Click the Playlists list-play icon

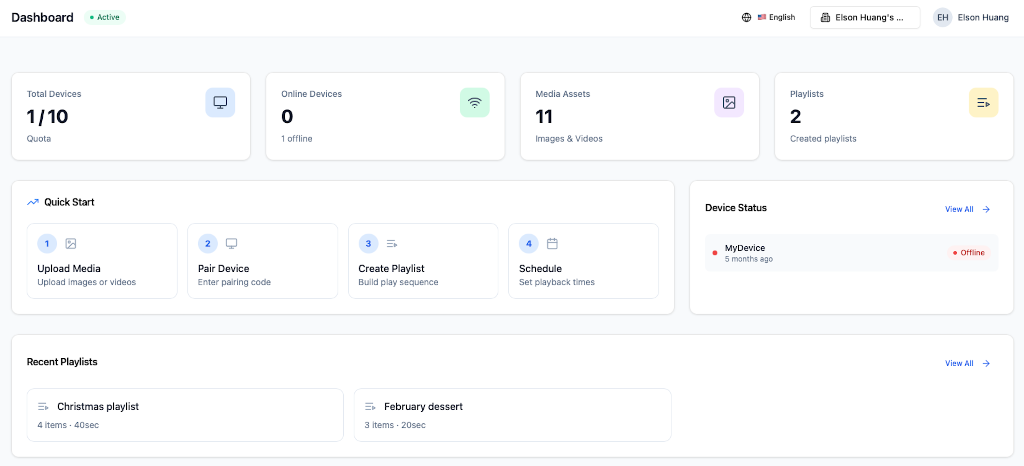(984, 102)
